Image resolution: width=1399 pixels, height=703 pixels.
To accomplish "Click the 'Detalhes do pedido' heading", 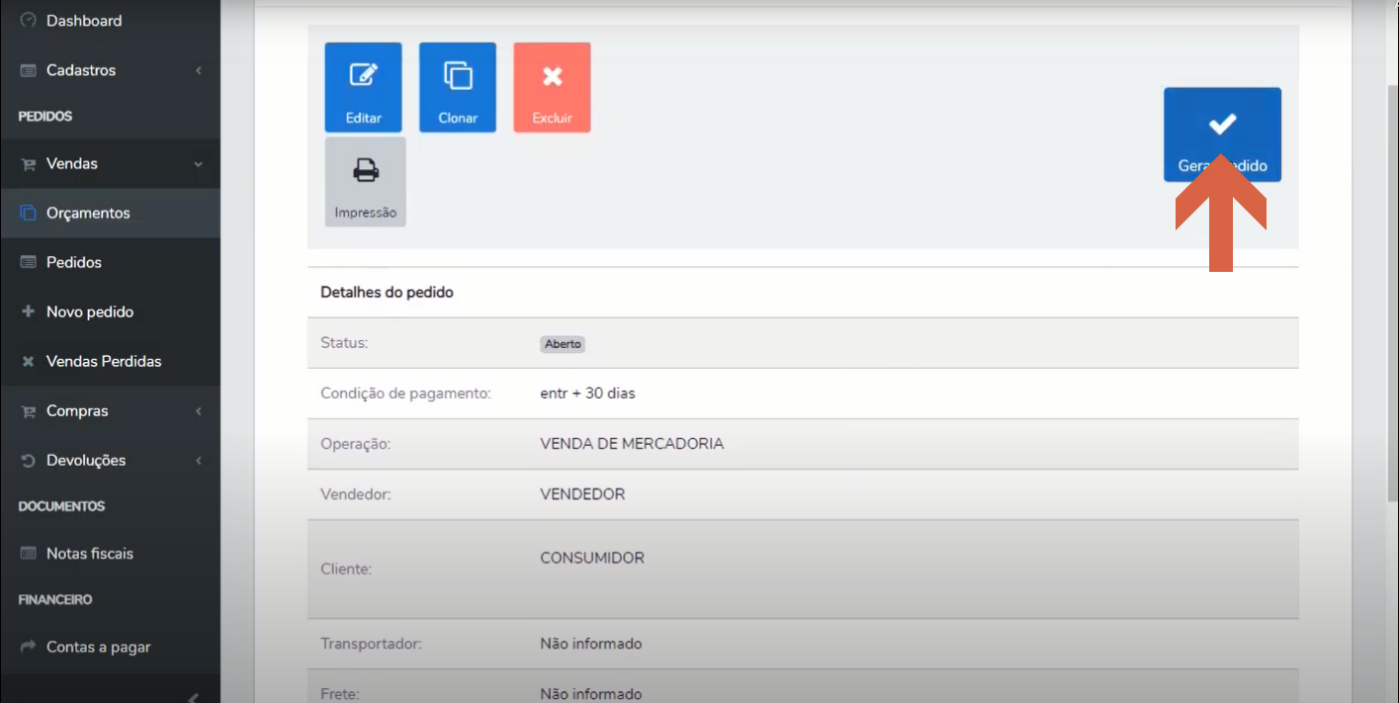I will (x=386, y=292).
